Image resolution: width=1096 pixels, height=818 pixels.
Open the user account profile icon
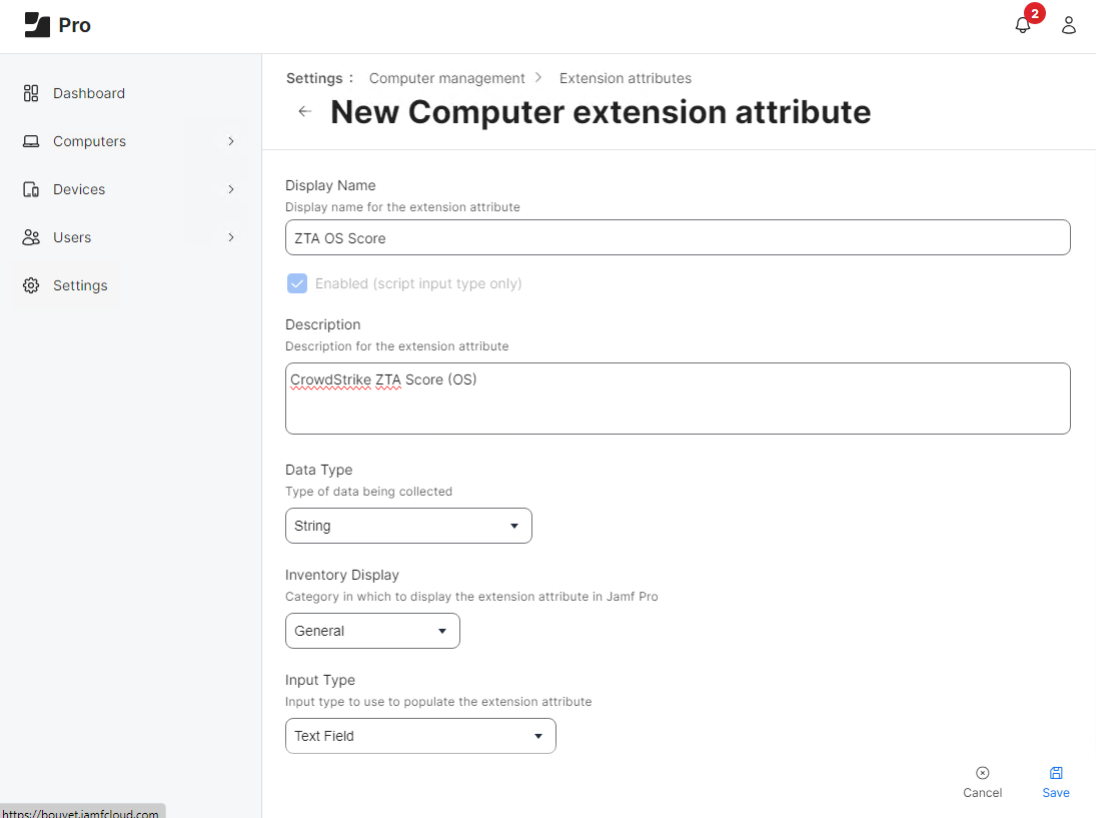coord(1069,25)
